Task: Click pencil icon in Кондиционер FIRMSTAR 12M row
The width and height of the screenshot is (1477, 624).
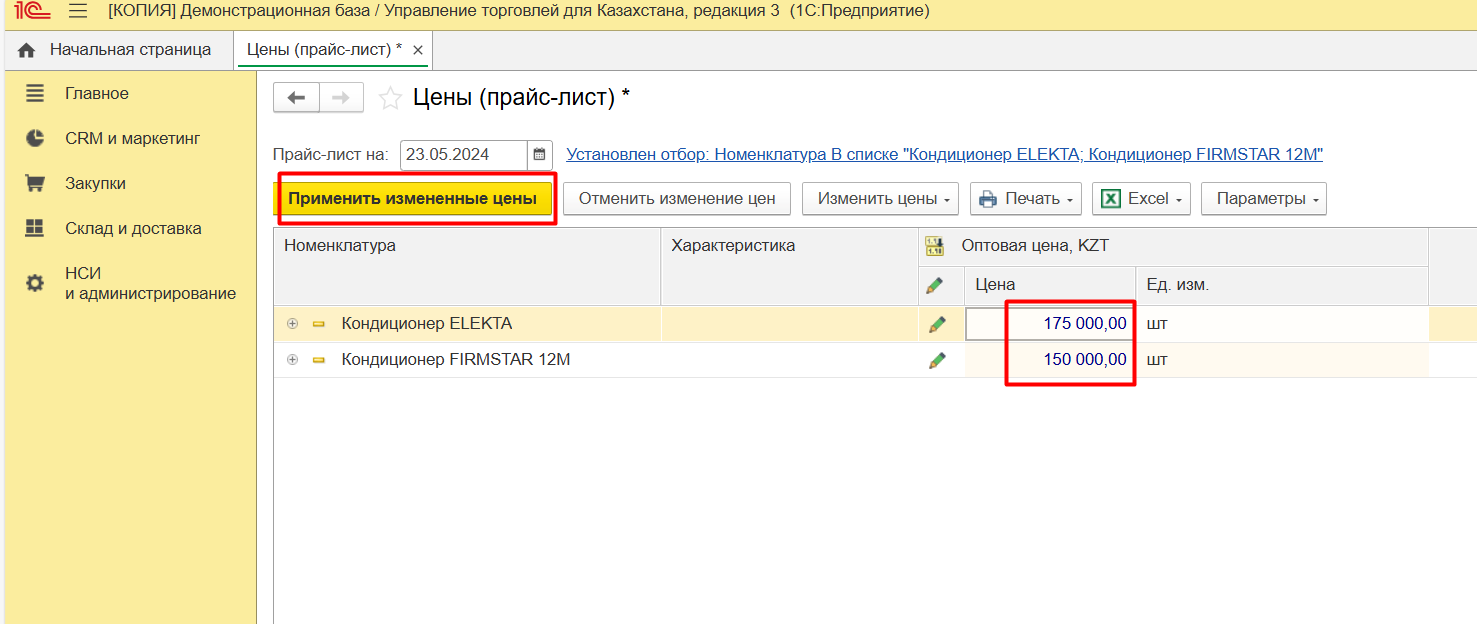Action: point(937,360)
